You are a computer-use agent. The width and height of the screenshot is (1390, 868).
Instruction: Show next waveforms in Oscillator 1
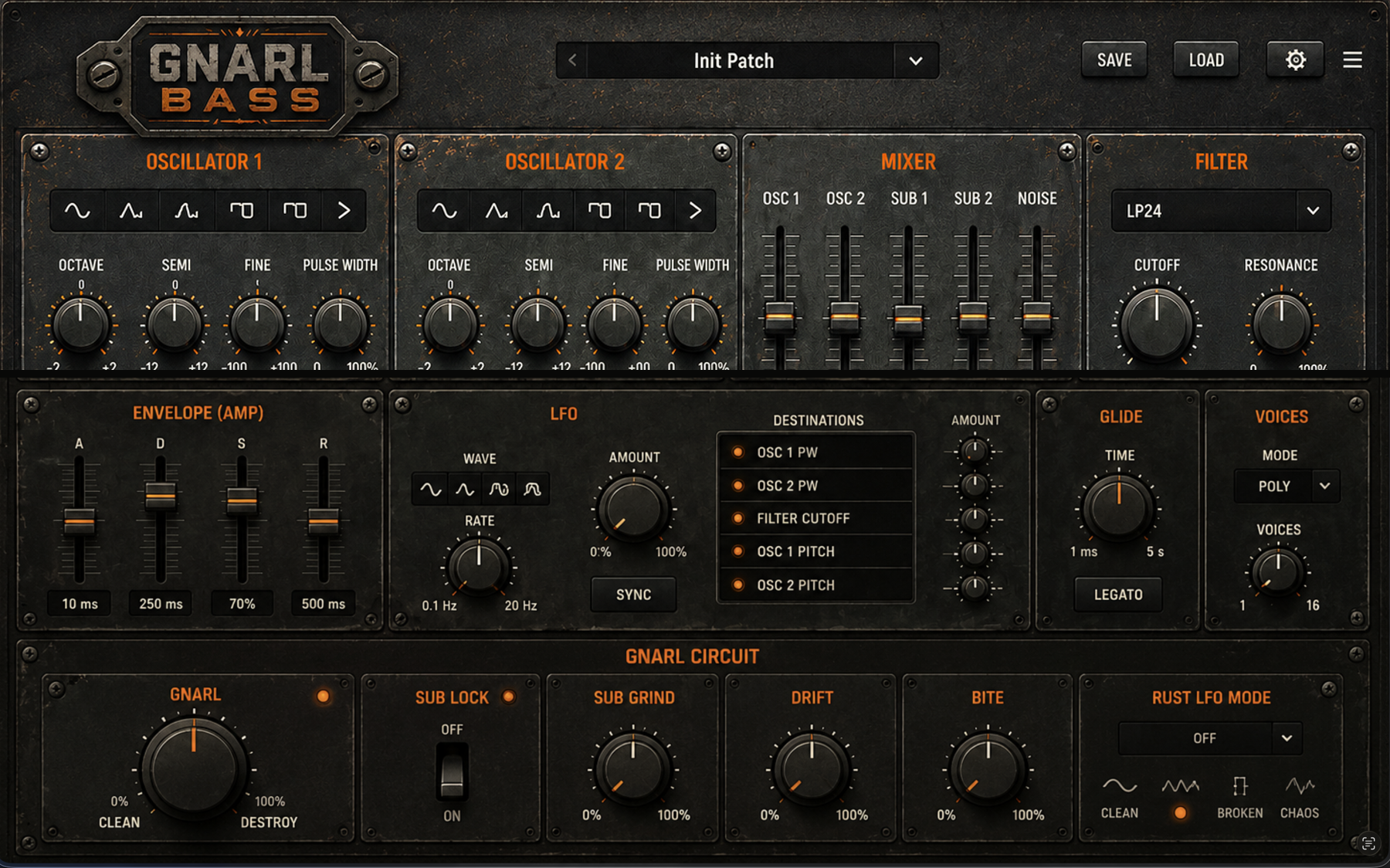click(x=344, y=210)
